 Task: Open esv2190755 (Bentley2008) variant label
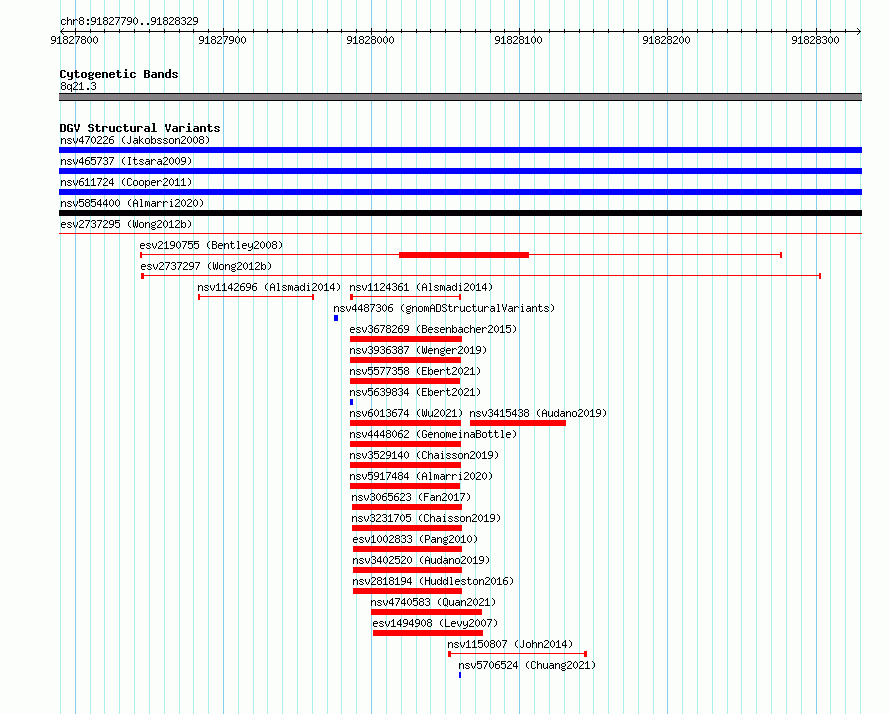(x=211, y=245)
